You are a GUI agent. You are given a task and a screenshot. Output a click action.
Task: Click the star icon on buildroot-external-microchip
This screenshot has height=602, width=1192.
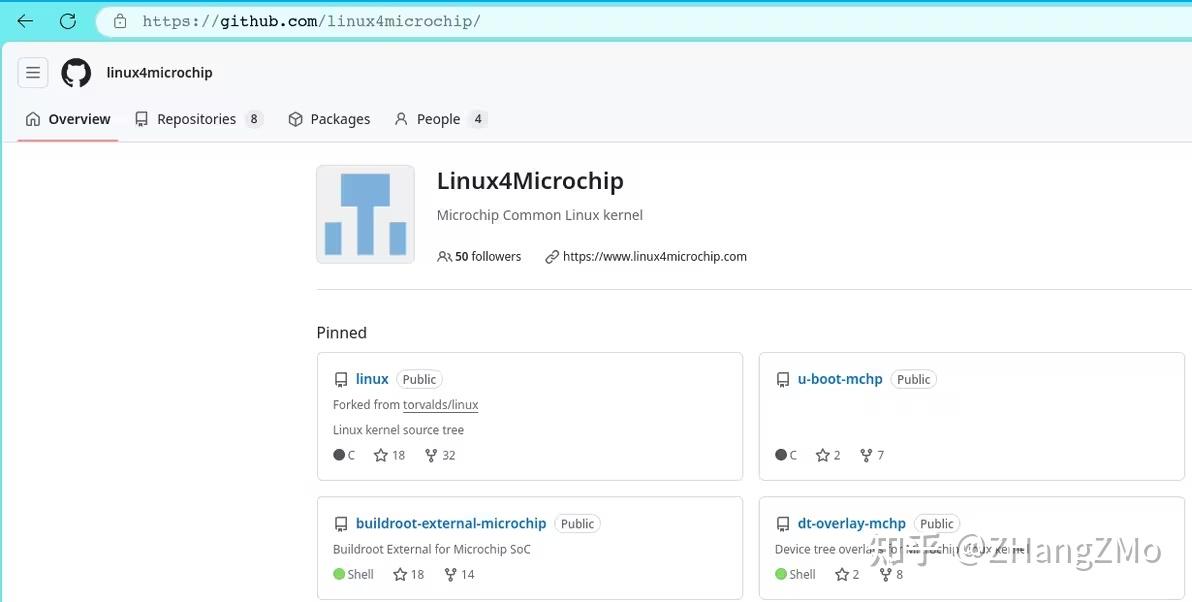point(399,573)
